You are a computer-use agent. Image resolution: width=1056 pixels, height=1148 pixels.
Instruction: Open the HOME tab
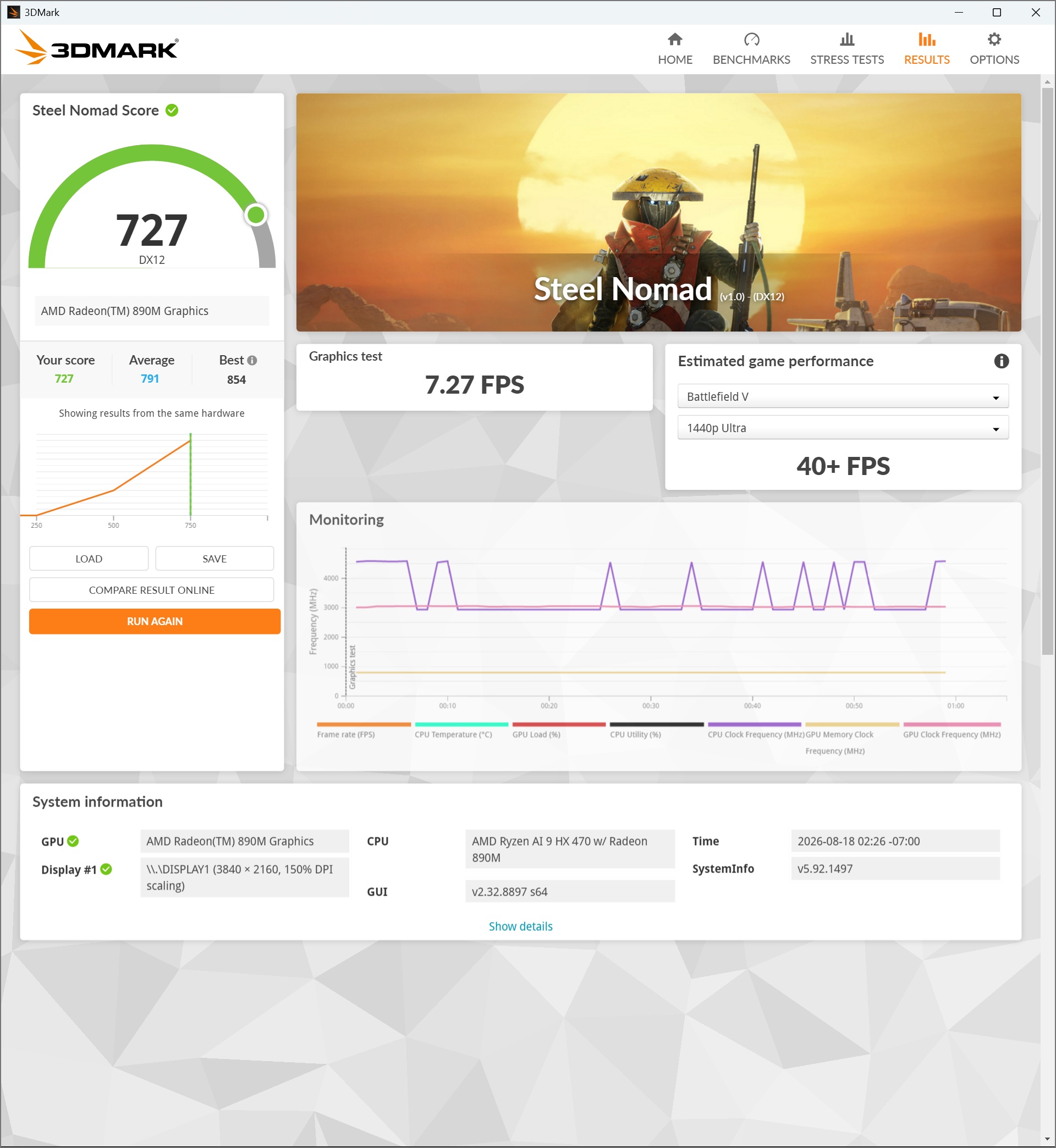tap(675, 48)
